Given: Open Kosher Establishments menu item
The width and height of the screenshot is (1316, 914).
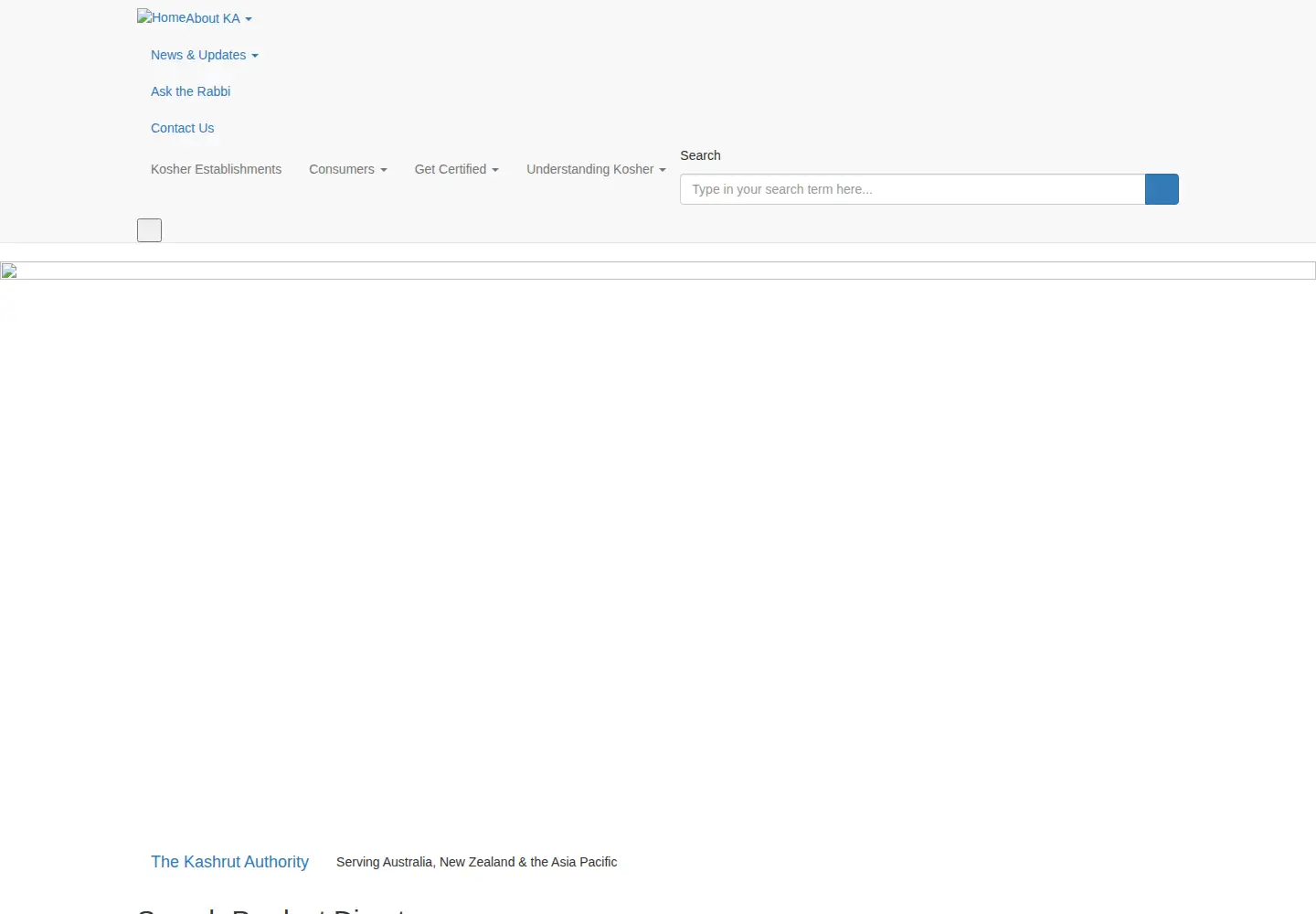Looking at the screenshot, I should (216, 169).
